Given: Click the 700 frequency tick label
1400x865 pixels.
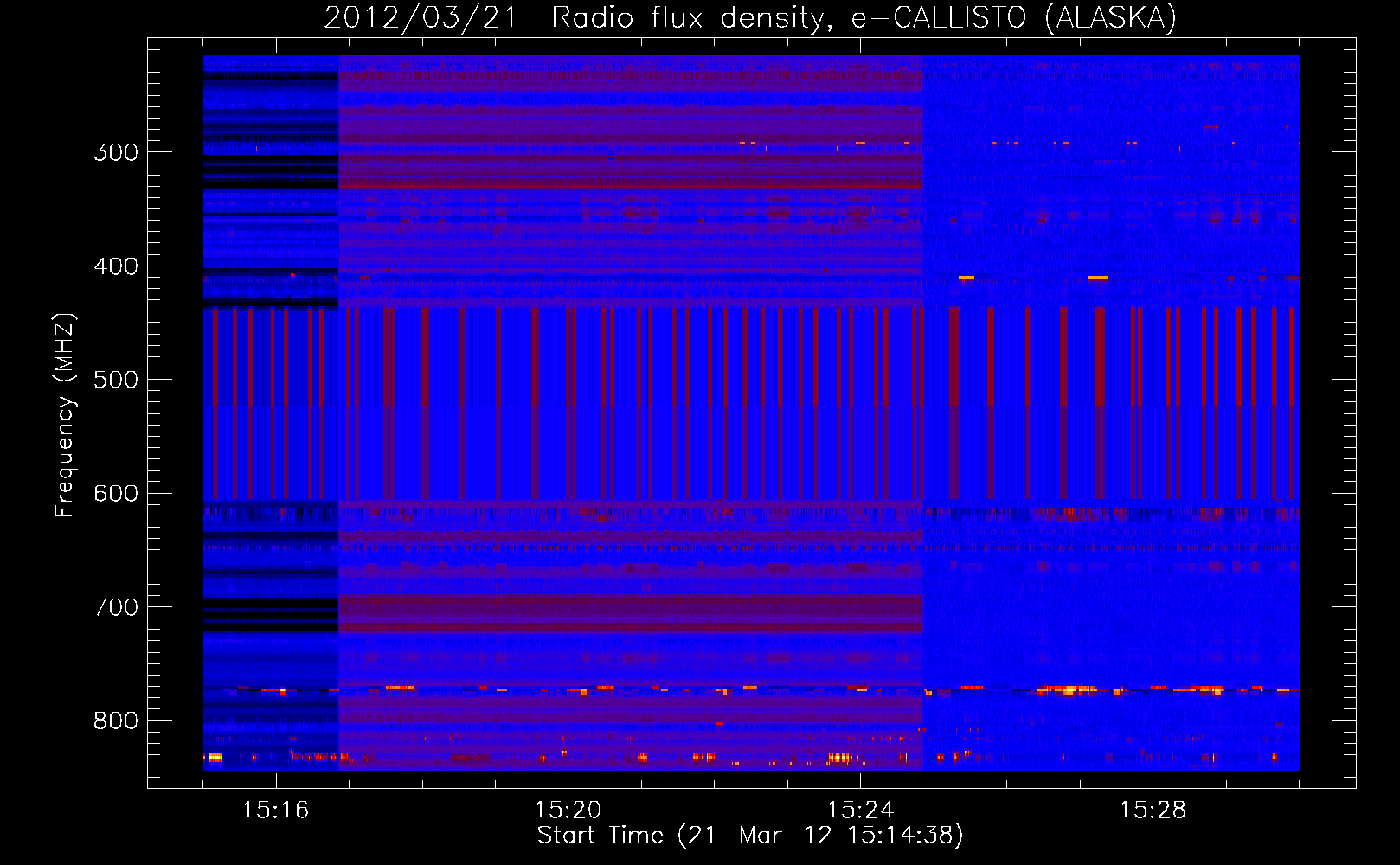Looking at the screenshot, I should click(x=116, y=607).
